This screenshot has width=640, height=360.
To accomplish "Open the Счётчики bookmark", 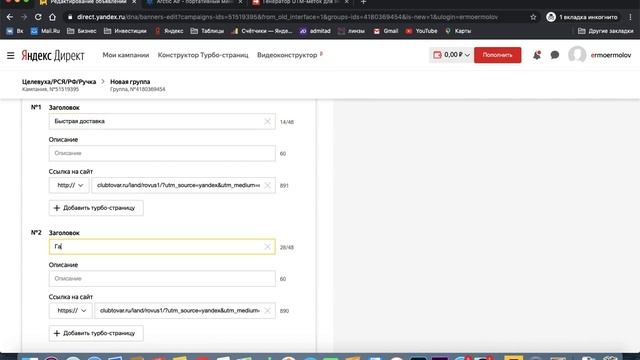I will click(x=262, y=31).
